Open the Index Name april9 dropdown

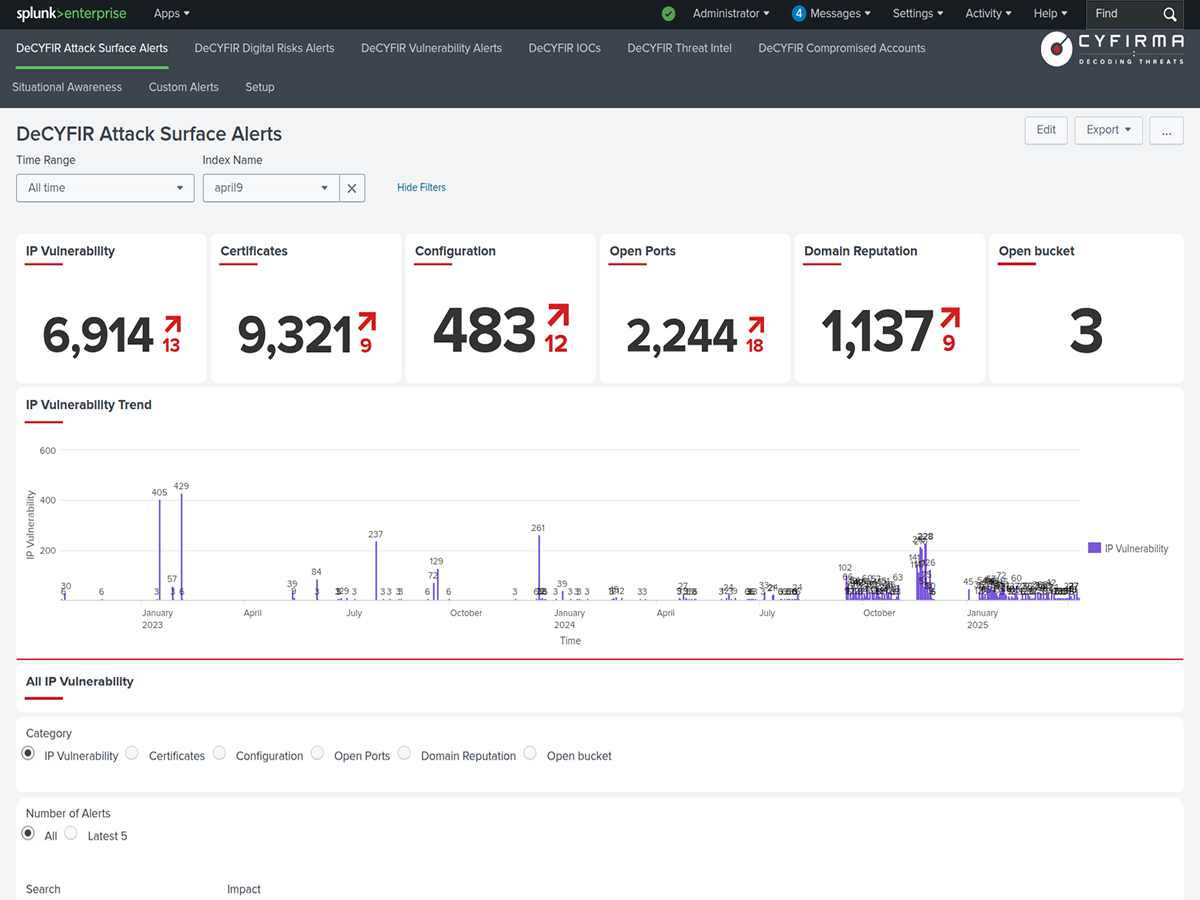pyautogui.click(x=271, y=188)
